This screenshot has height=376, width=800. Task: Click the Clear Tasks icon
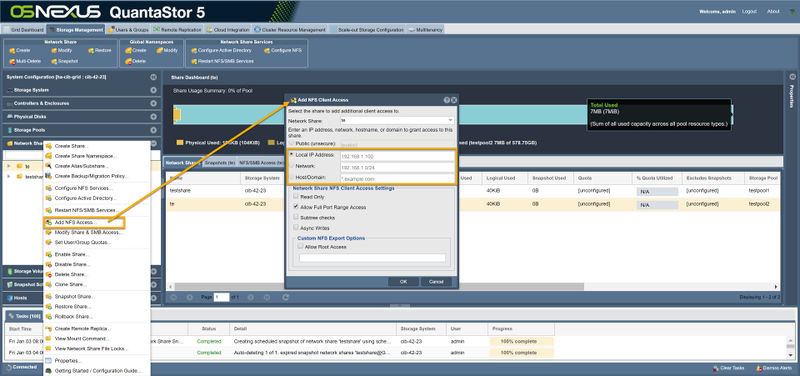pos(715,368)
